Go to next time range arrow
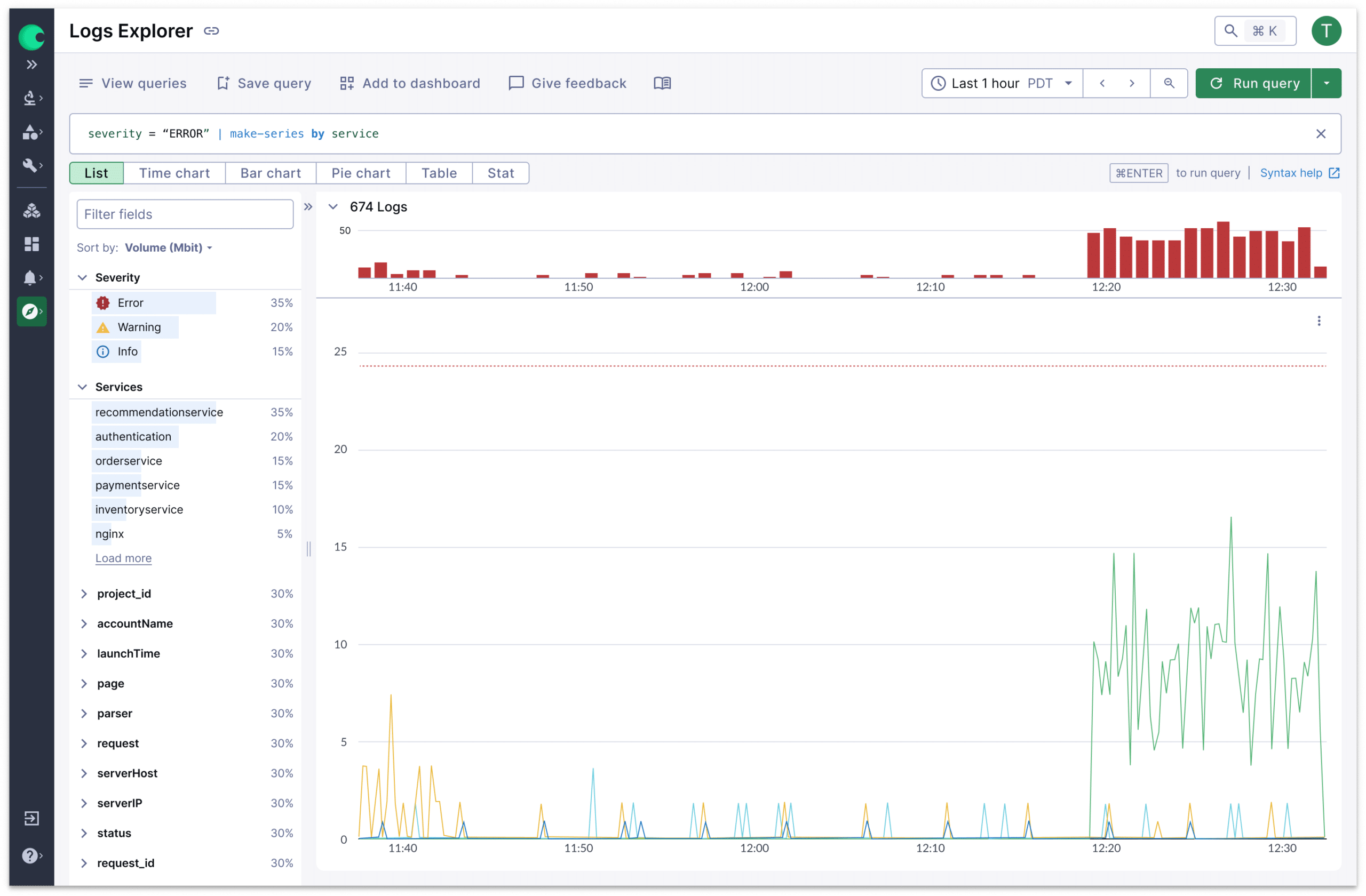 pyautogui.click(x=1132, y=83)
